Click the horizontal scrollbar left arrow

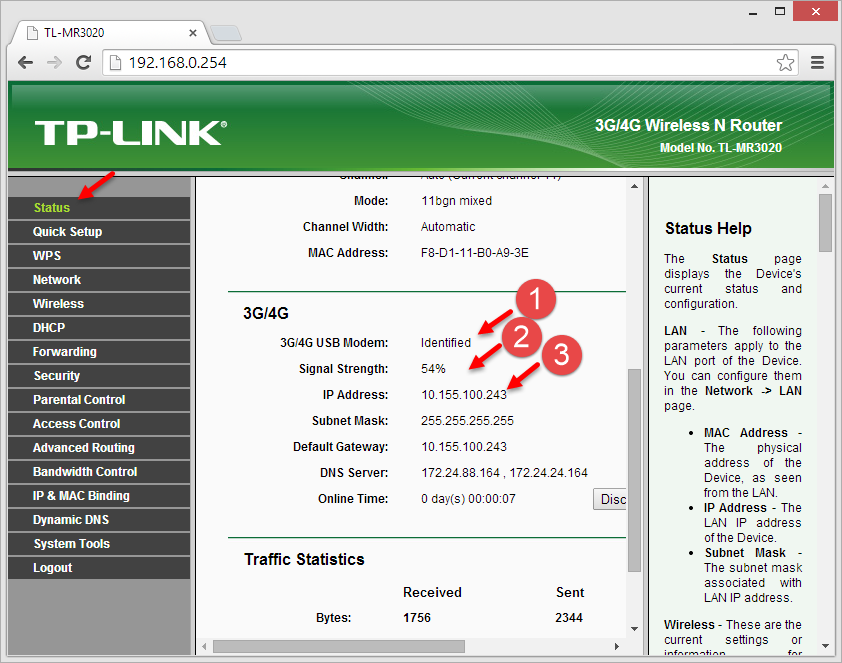[x=204, y=646]
